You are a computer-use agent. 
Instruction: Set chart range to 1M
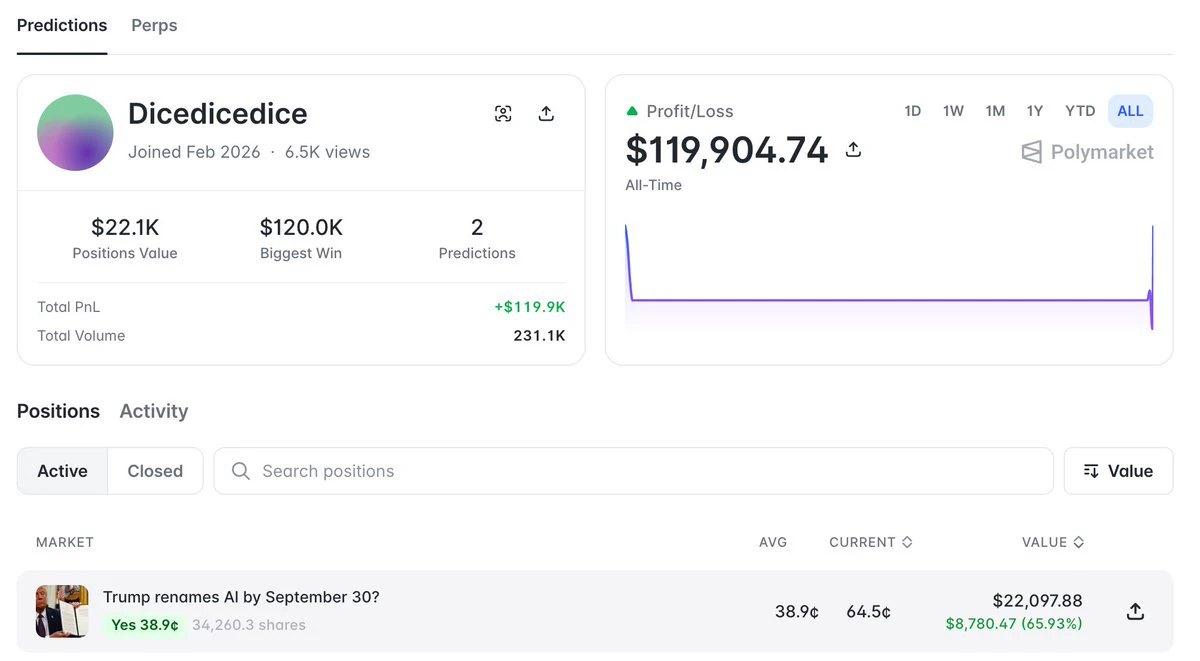coord(995,111)
